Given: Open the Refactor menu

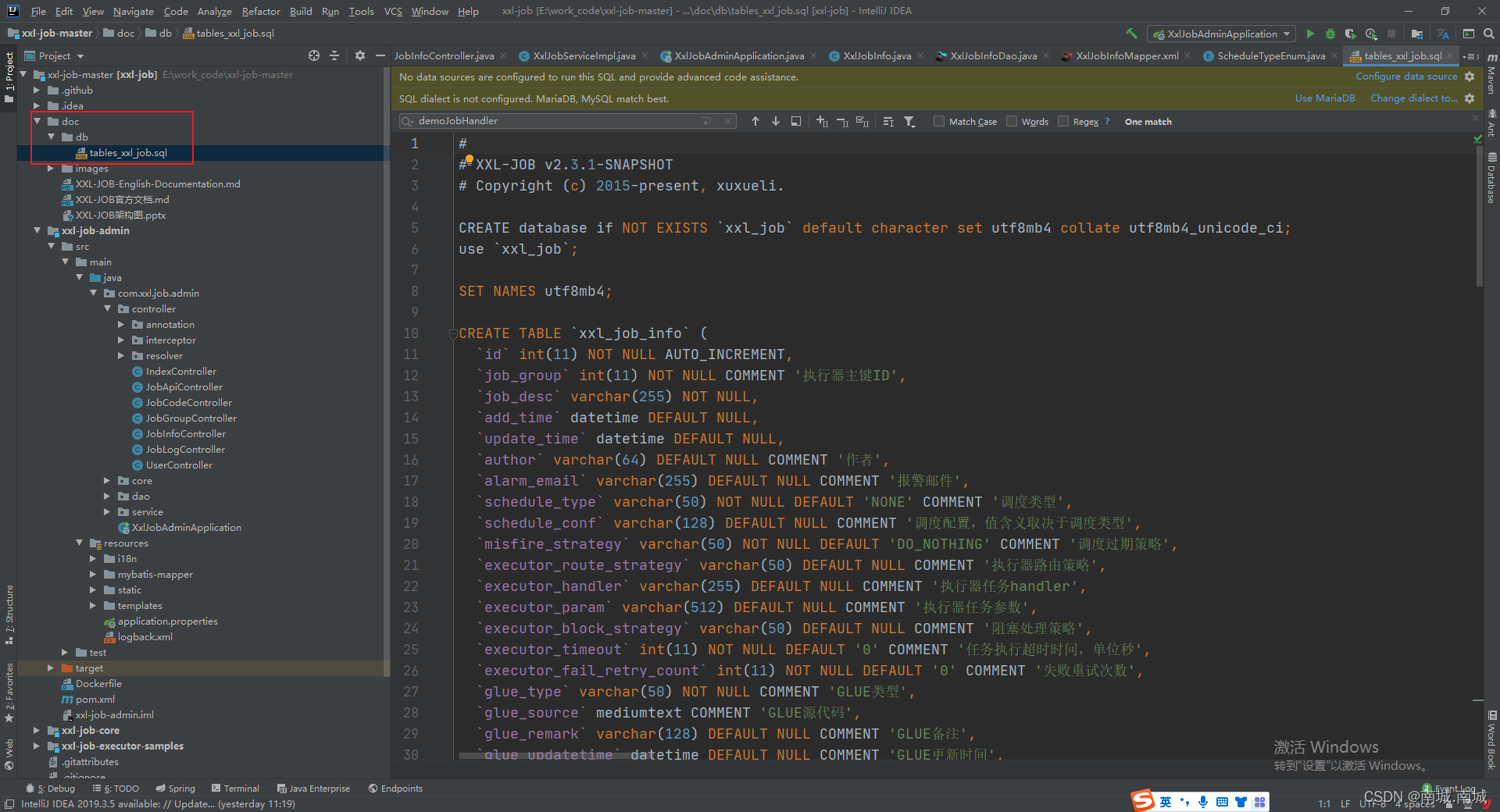Looking at the screenshot, I should coord(261,11).
